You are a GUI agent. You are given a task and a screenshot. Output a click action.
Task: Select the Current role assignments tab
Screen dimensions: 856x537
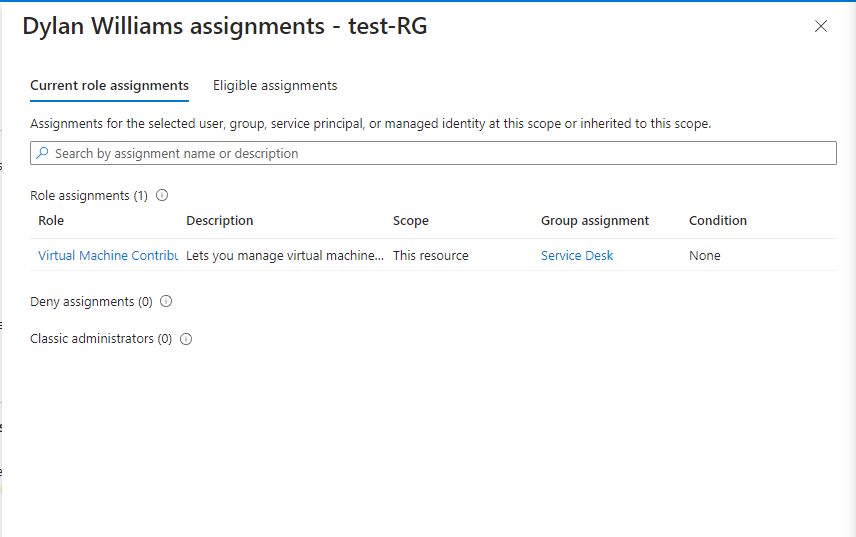[x=109, y=86]
